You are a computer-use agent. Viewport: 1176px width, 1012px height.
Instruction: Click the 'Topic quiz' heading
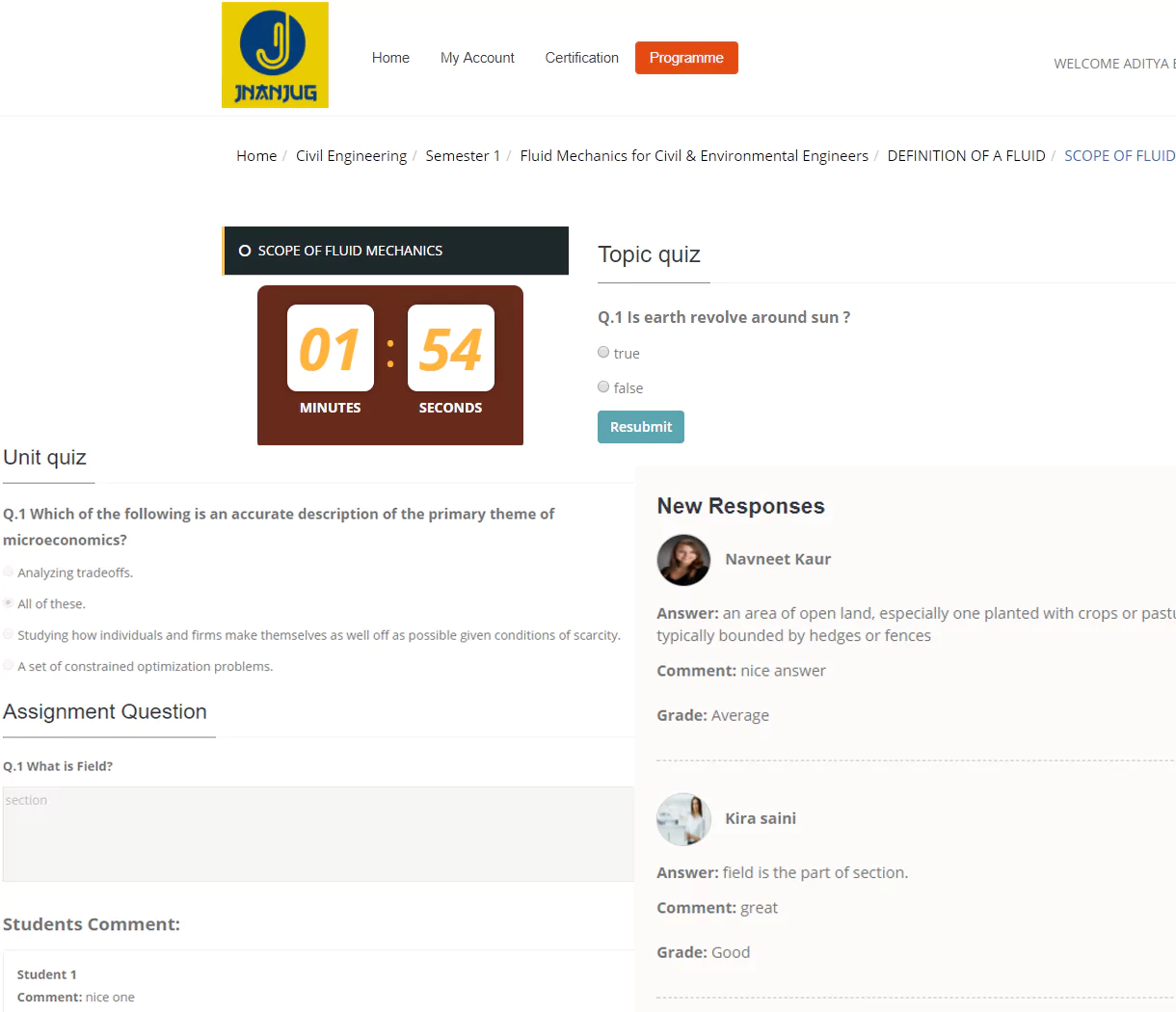(x=649, y=254)
